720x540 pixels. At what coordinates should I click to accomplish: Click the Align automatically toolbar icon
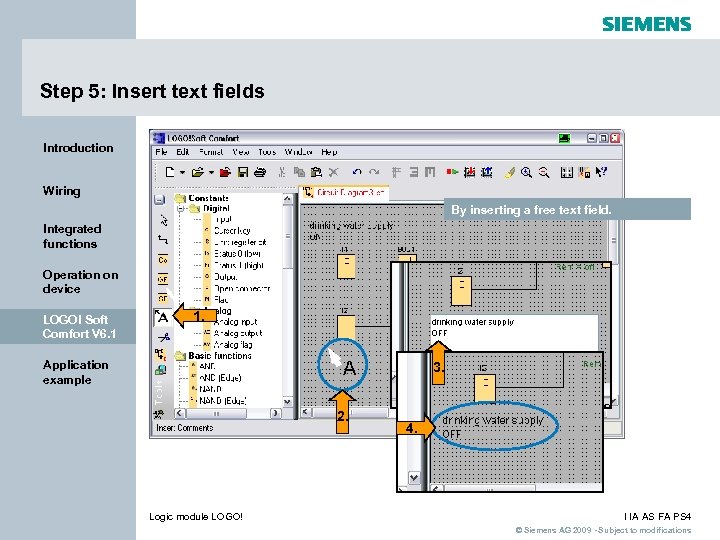coord(430,172)
